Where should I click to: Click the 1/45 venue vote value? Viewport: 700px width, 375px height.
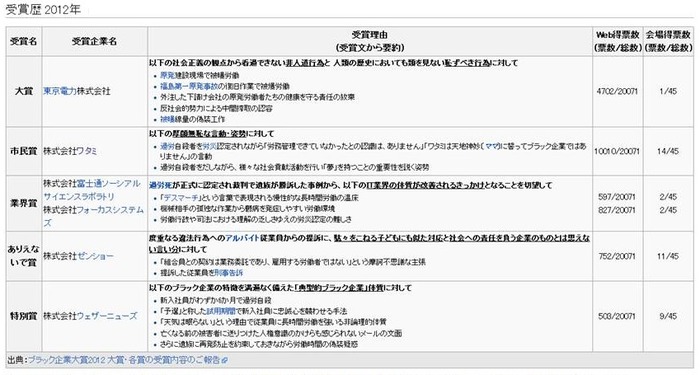pyautogui.click(x=668, y=91)
